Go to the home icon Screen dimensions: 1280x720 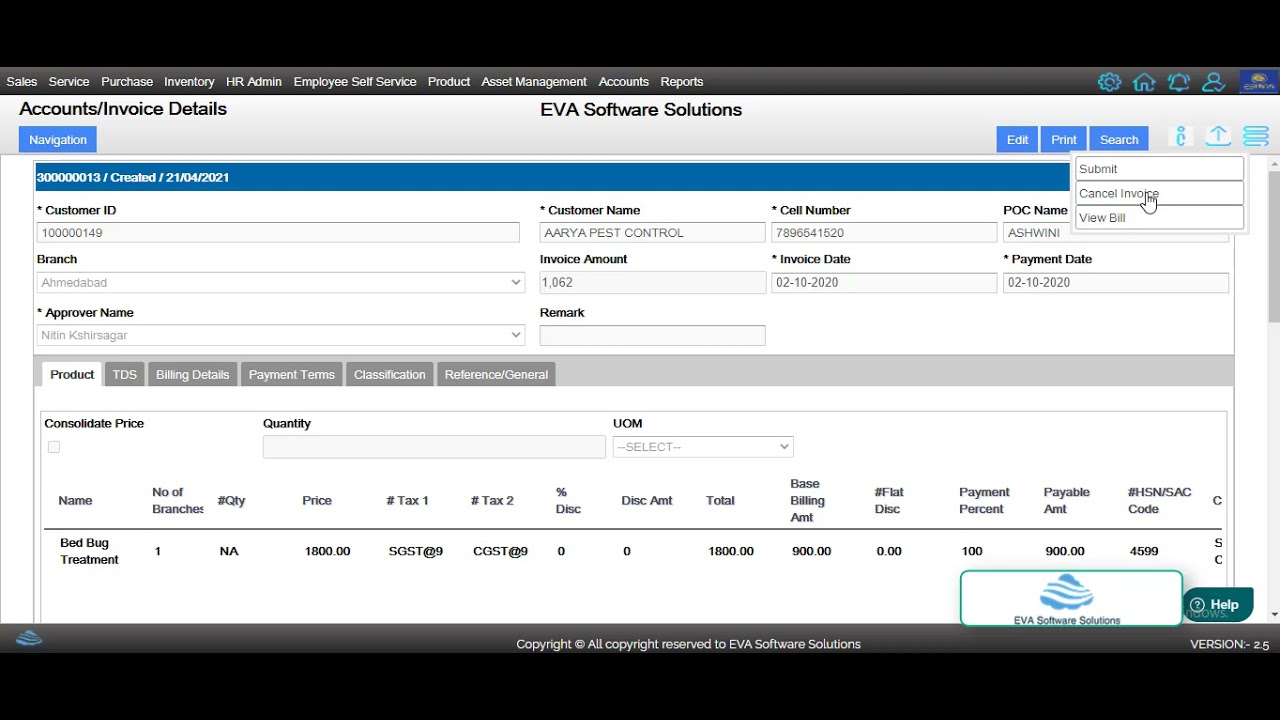pyautogui.click(x=1144, y=82)
